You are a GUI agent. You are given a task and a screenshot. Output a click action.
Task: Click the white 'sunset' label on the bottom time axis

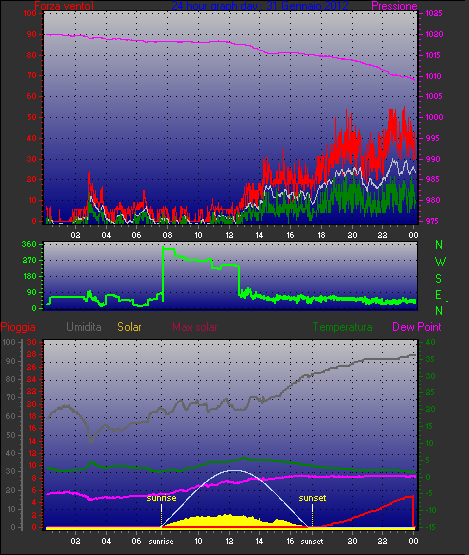pos(311,541)
